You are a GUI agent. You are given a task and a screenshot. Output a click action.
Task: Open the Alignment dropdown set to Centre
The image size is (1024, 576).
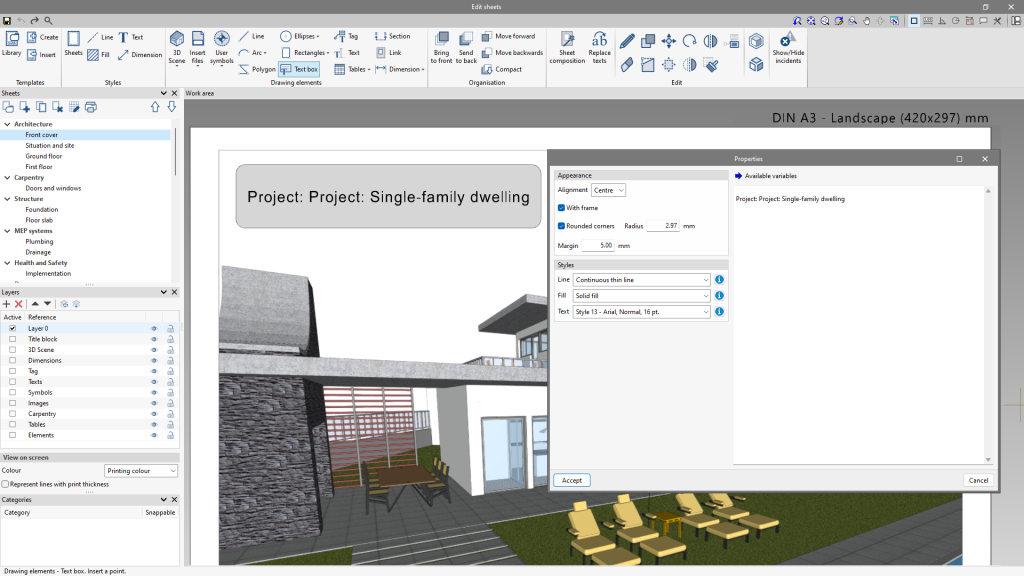(608, 190)
